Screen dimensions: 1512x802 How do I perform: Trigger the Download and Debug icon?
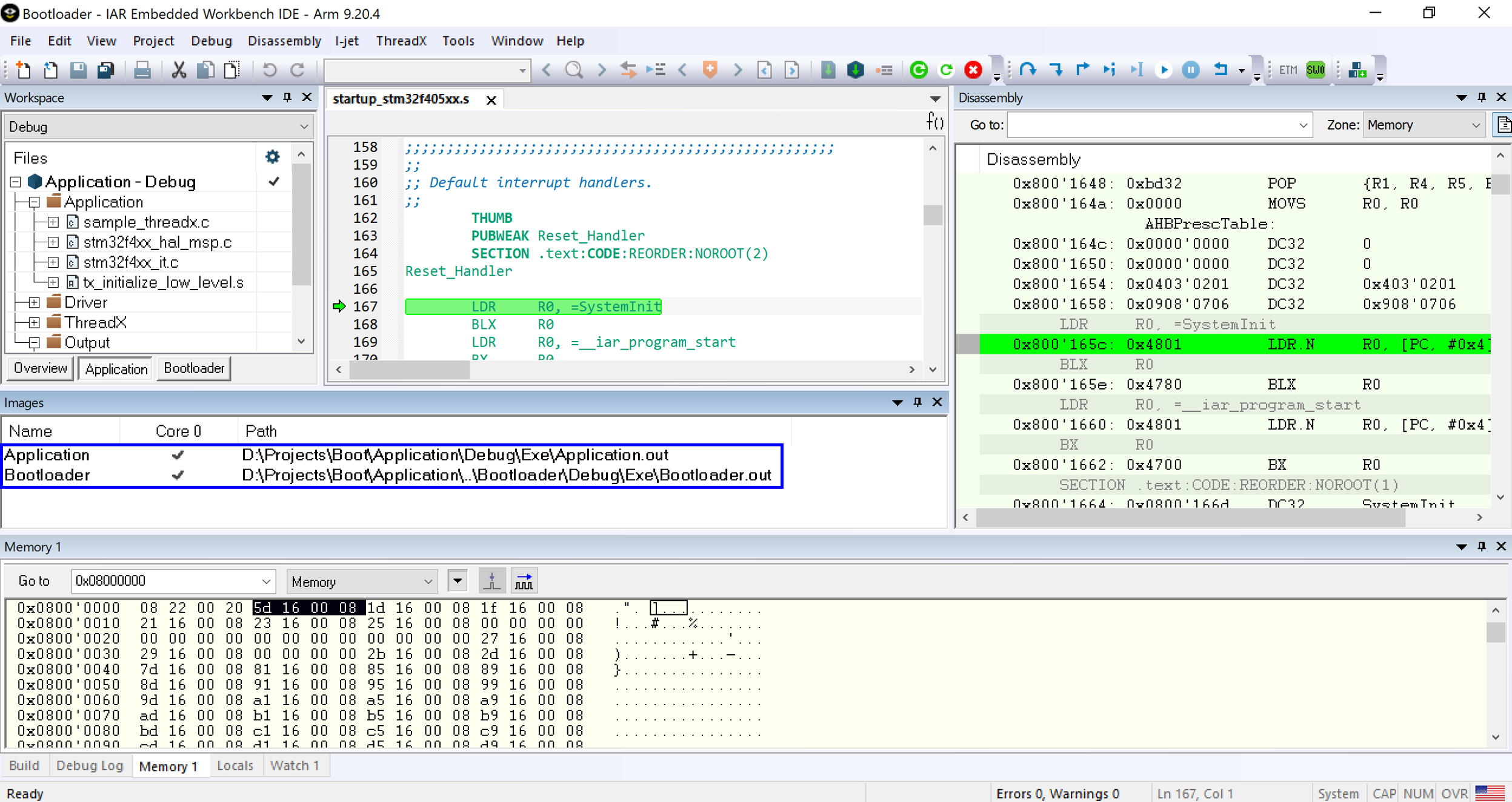coord(855,70)
